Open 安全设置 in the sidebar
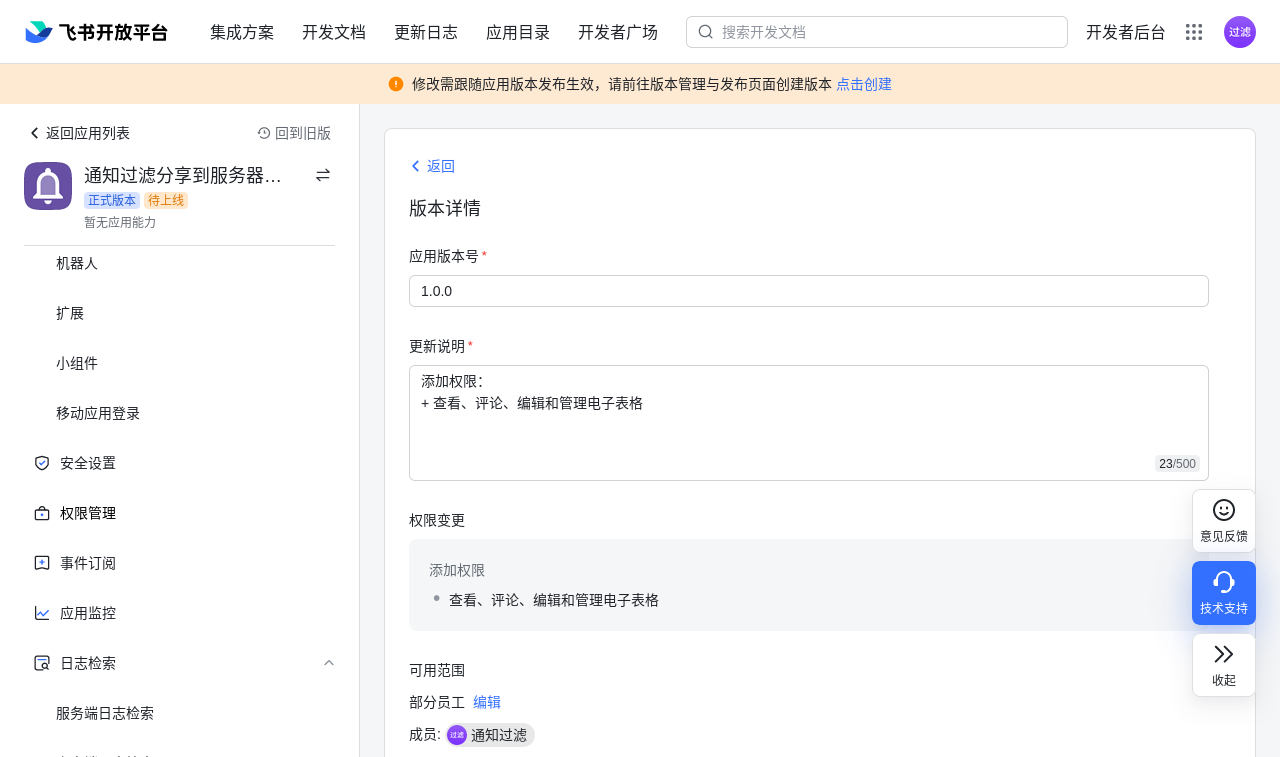Image resolution: width=1280 pixels, height=757 pixels. (88, 463)
